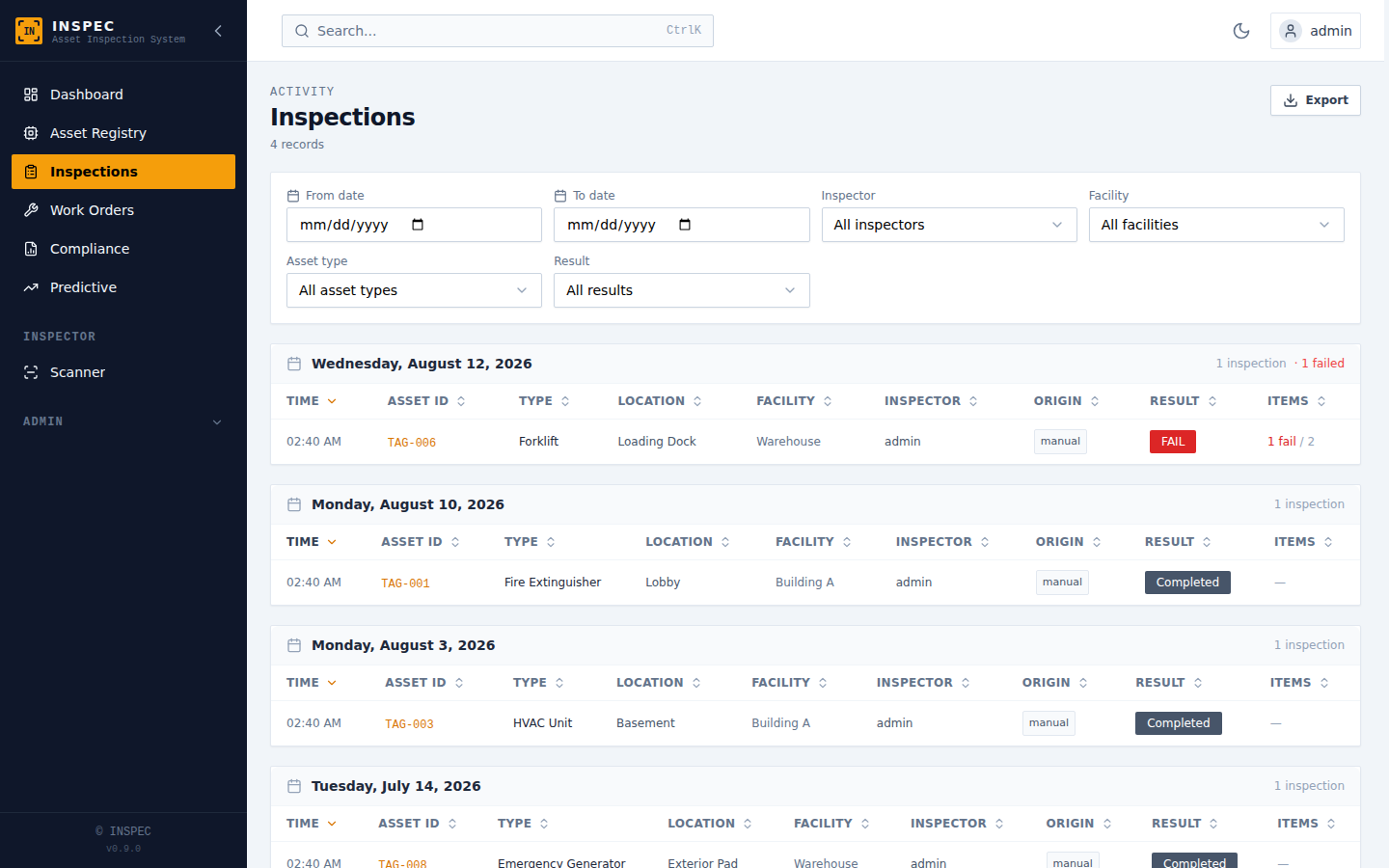
Task: Open the Facility filter dropdown
Action: [1216, 225]
